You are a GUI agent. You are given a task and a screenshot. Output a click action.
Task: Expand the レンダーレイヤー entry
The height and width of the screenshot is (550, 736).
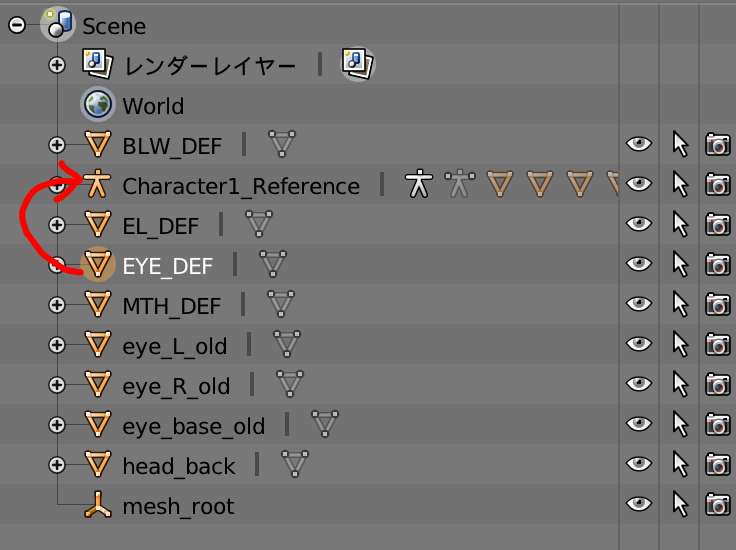57,65
